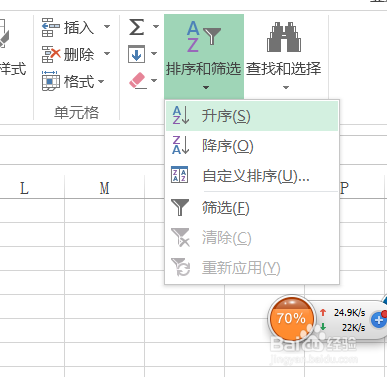
Task: Select column P header
Action: coord(344,188)
